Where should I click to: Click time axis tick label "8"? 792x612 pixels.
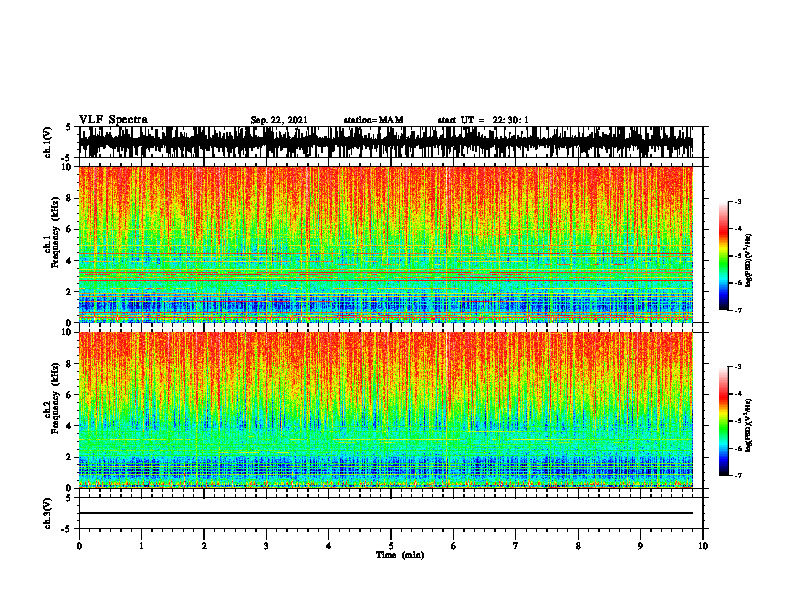(x=578, y=546)
